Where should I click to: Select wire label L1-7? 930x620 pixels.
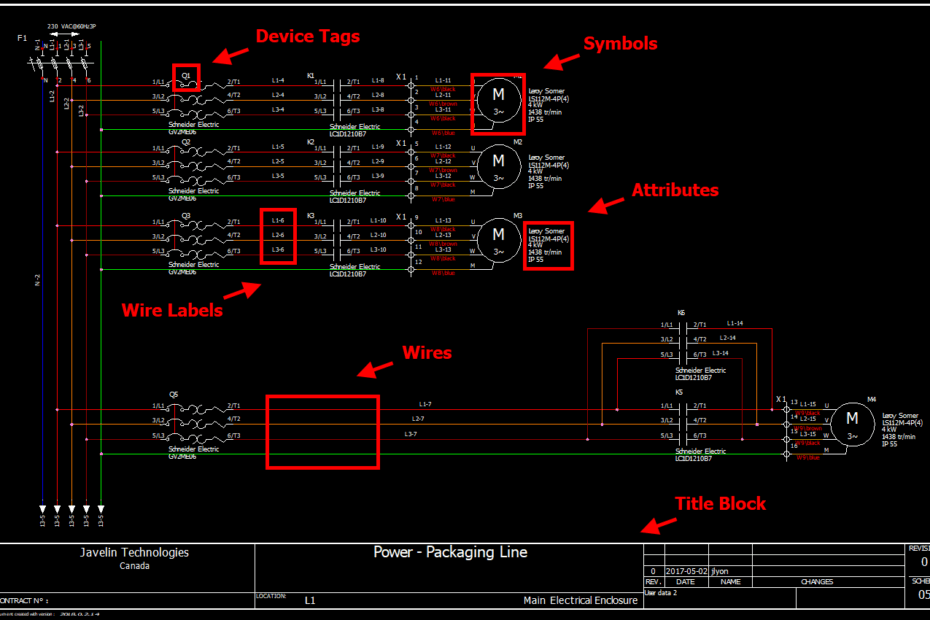pyautogui.click(x=425, y=404)
